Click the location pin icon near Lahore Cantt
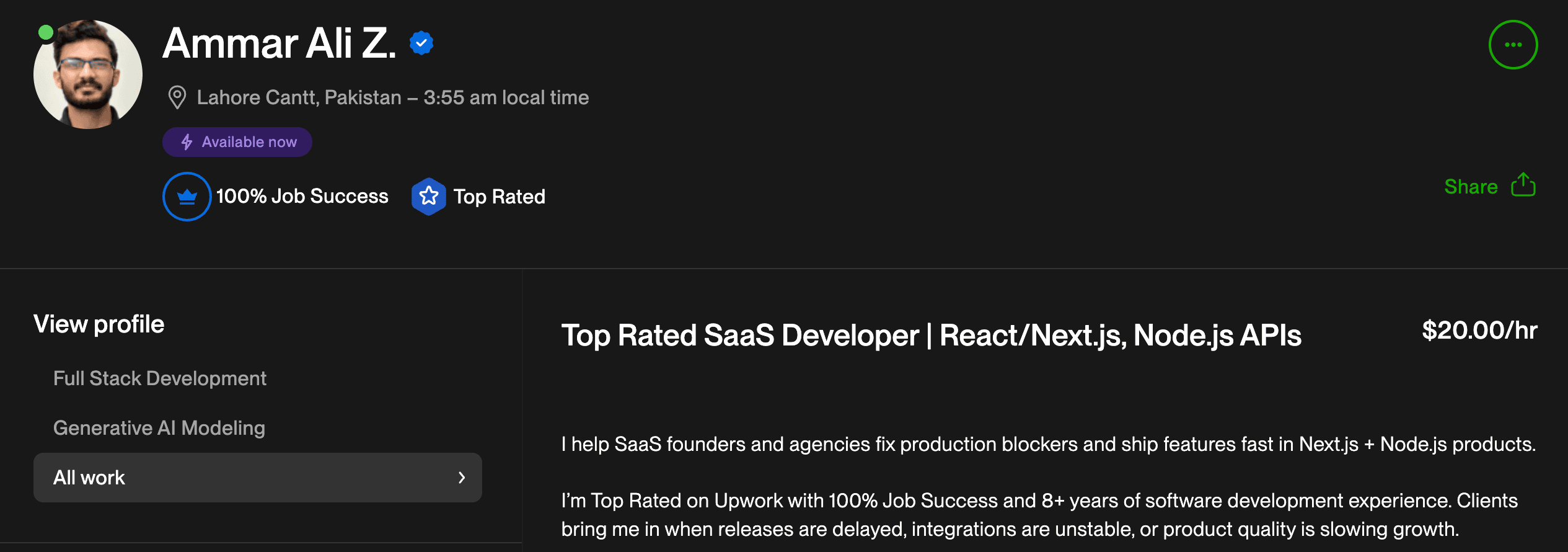Screen dimensions: 1568x552 (x=178, y=97)
